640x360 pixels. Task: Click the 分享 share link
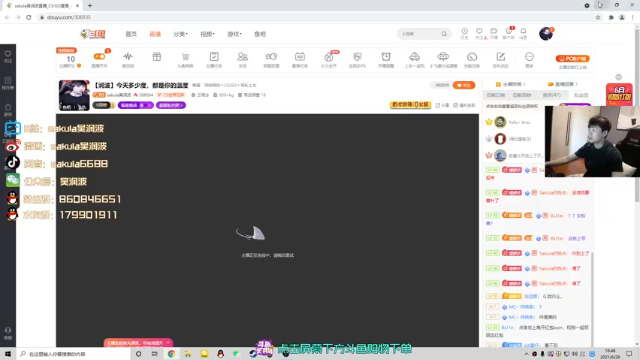442,105
